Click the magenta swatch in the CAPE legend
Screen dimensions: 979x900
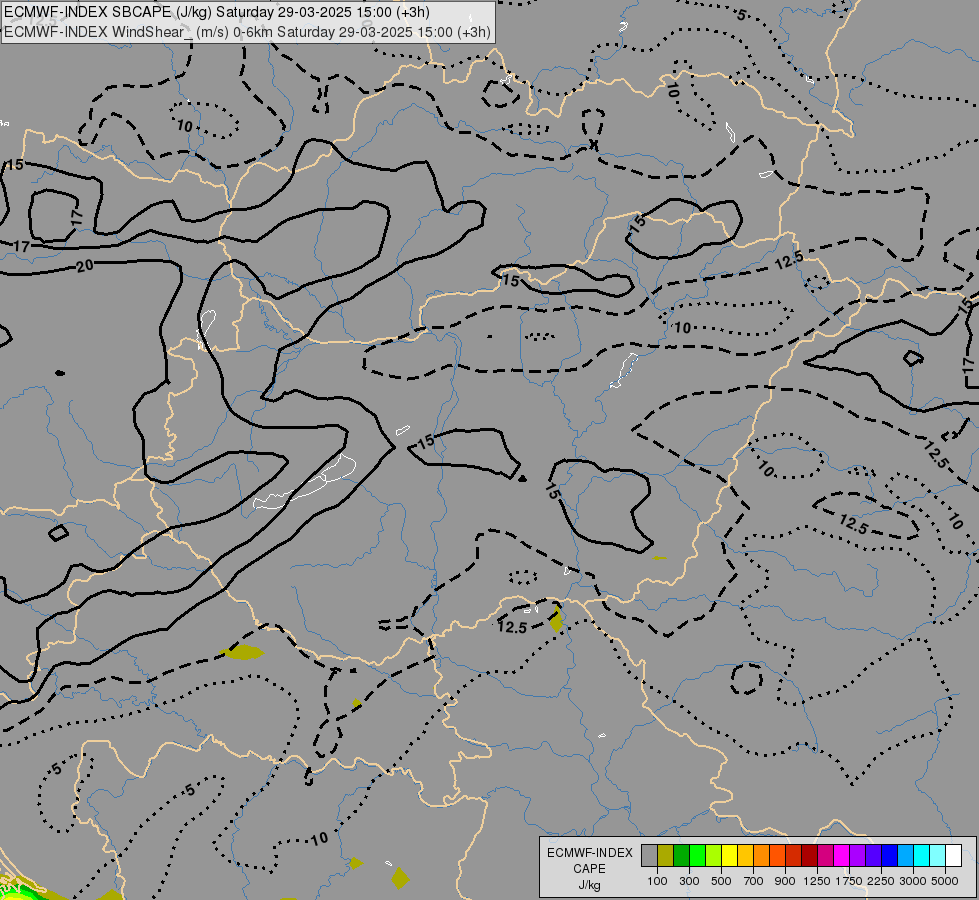[x=841, y=856]
